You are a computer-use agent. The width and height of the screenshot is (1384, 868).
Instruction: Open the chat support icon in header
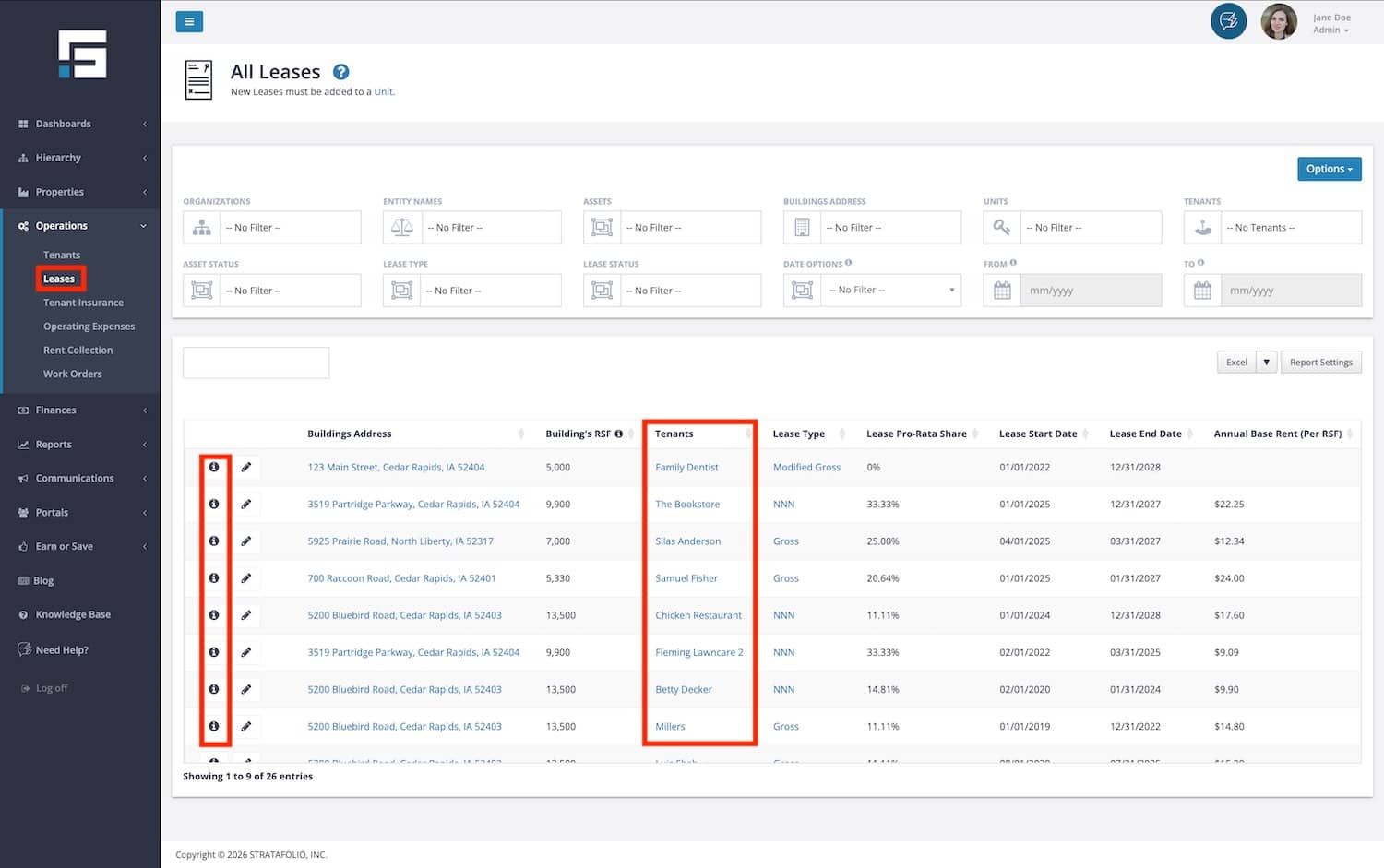coord(1228,21)
